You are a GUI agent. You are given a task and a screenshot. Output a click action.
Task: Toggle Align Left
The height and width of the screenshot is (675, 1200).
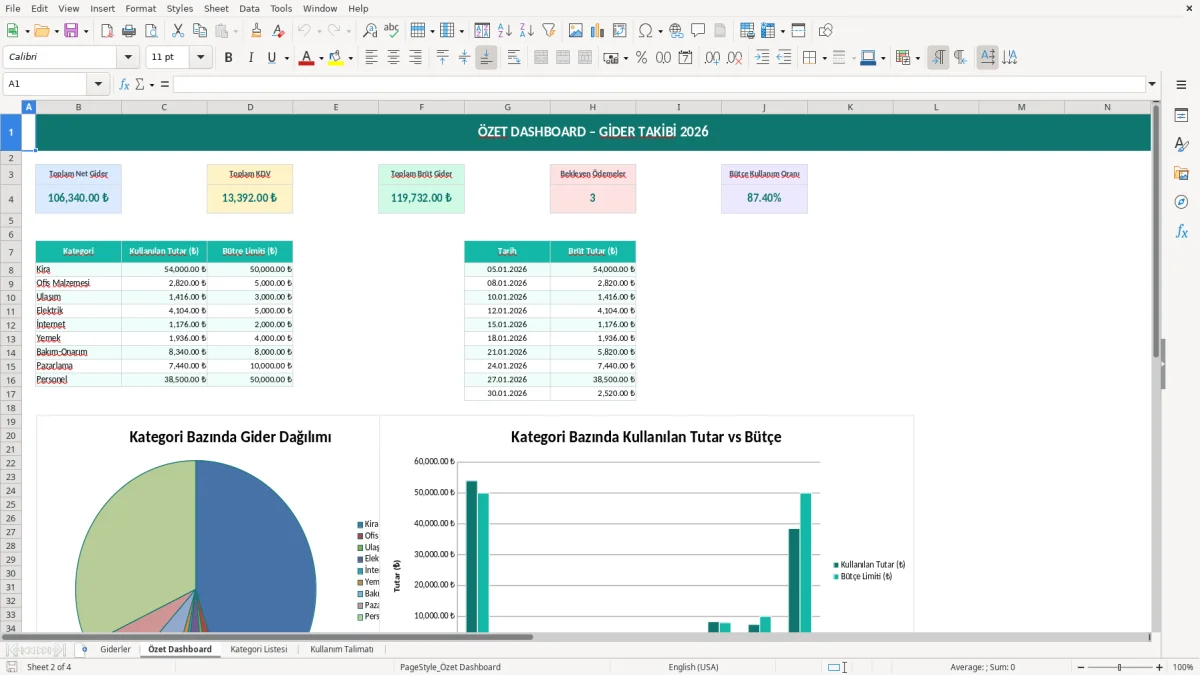coord(371,58)
